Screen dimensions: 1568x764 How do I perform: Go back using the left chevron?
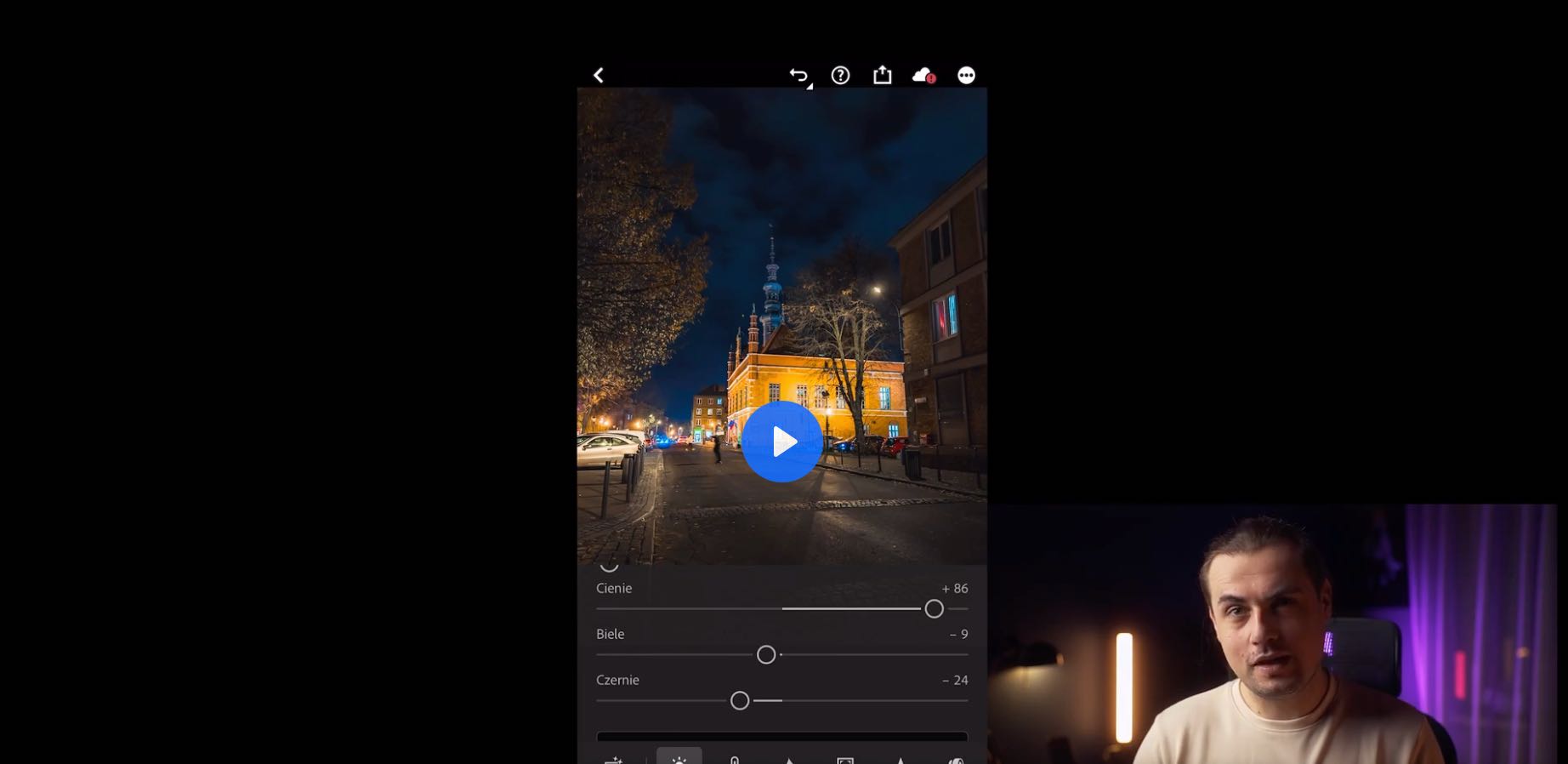(x=599, y=76)
